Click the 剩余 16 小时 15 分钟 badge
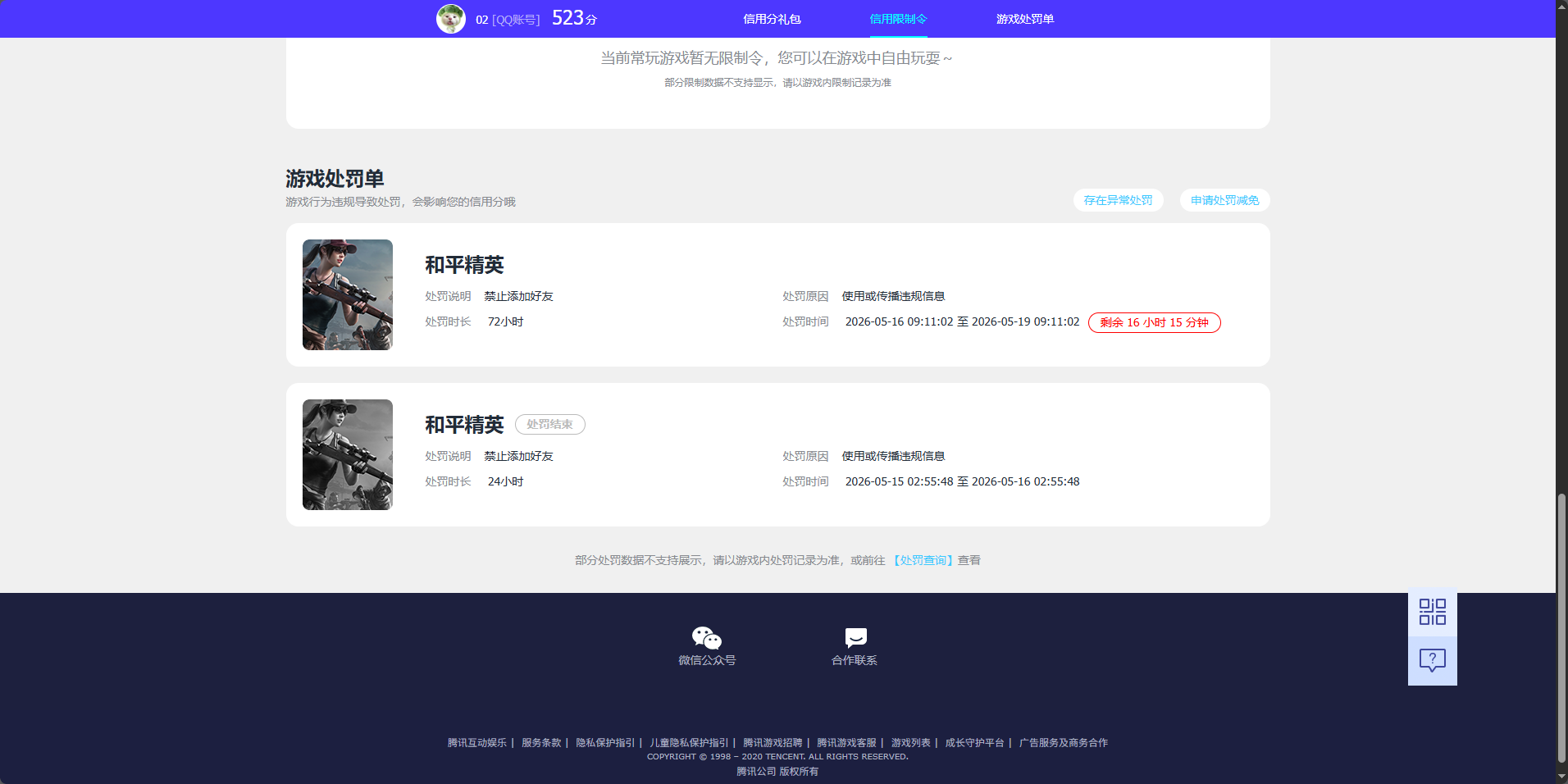Image resolution: width=1568 pixels, height=784 pixels. pos(1155,322)
